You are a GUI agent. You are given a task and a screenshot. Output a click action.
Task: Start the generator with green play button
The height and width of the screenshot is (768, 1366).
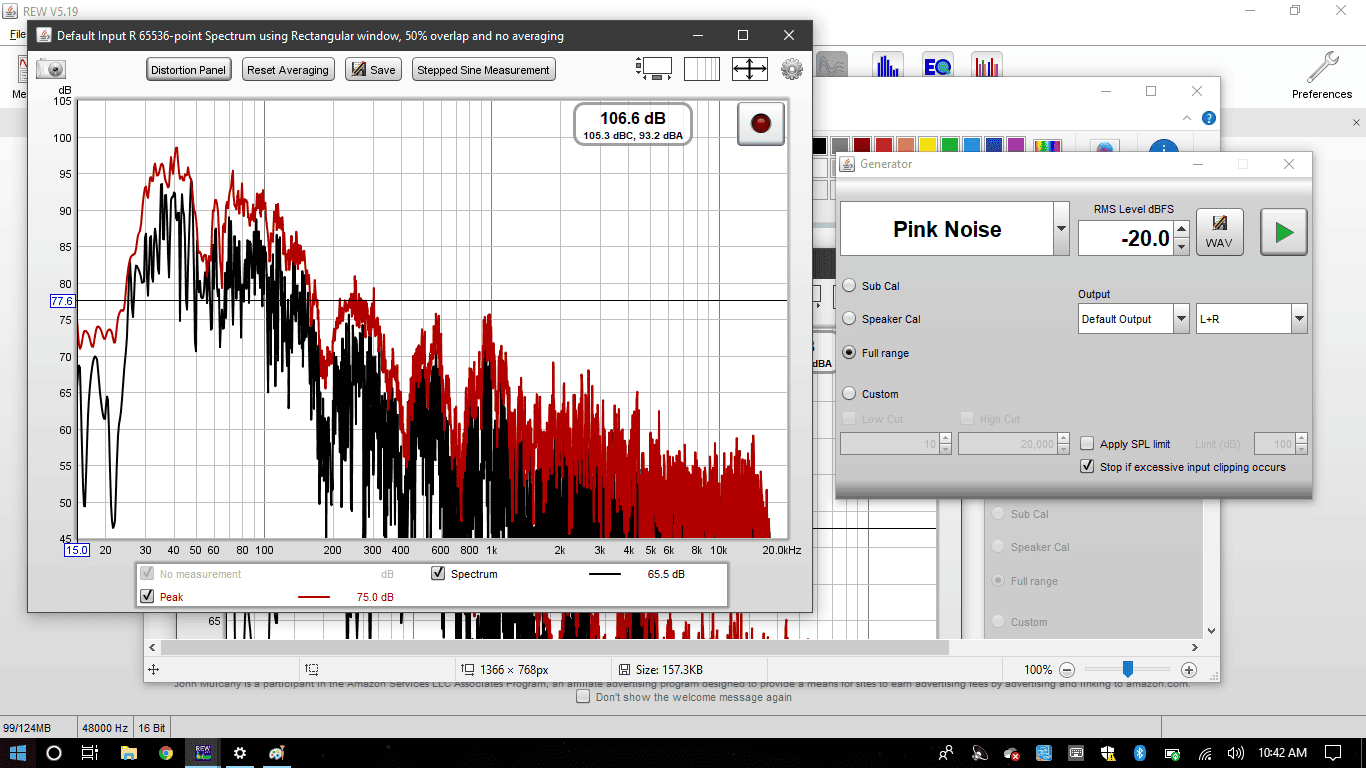click(1284, 232)
